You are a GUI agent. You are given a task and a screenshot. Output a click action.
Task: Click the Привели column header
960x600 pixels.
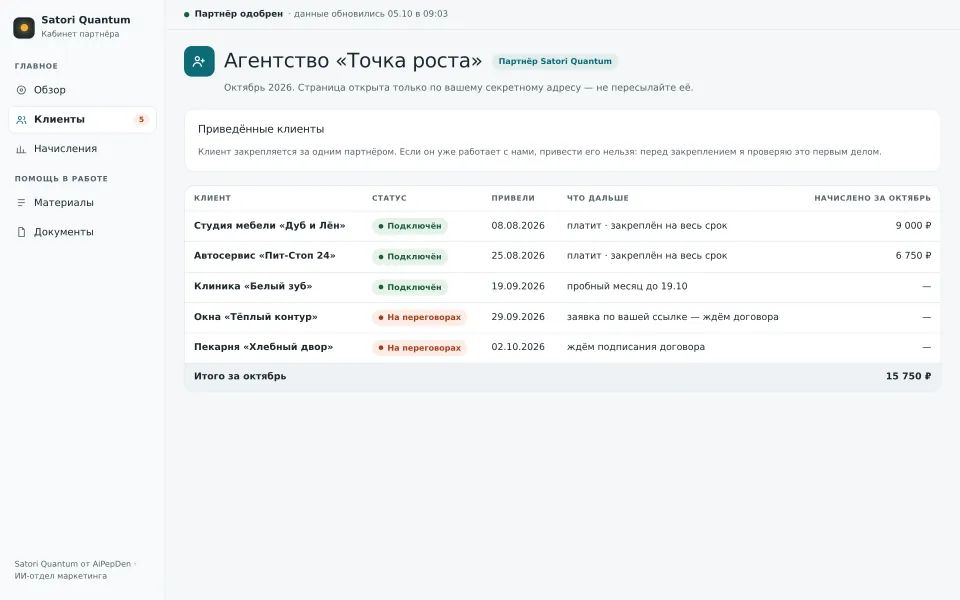513,198
